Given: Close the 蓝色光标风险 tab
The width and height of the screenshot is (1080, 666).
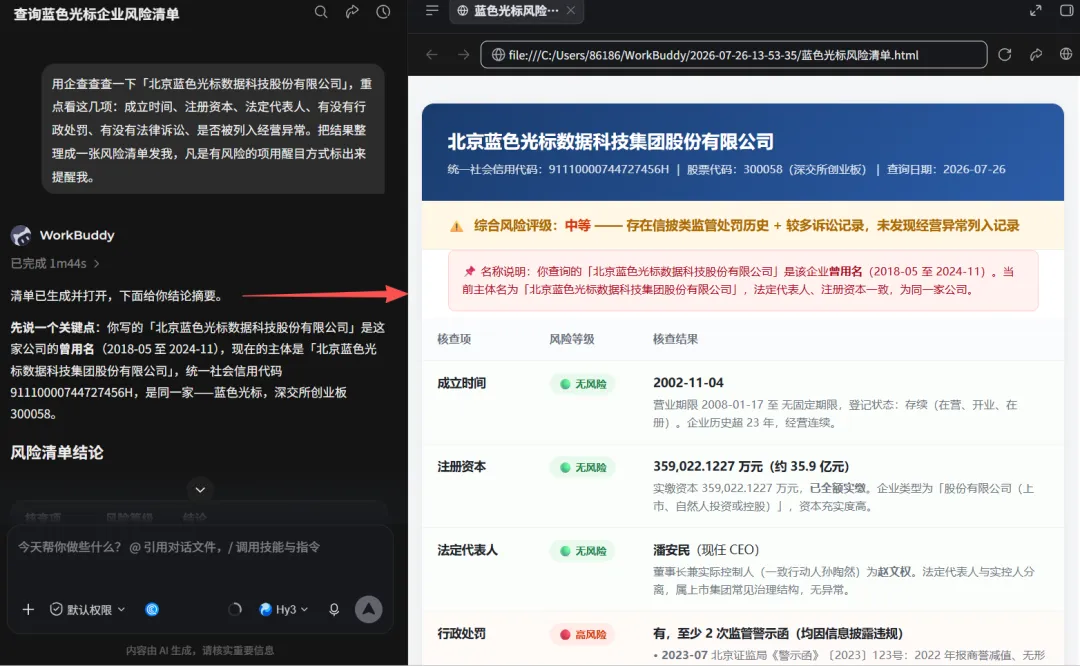Looking at the screenshot, I should click(x=571, y=10).
